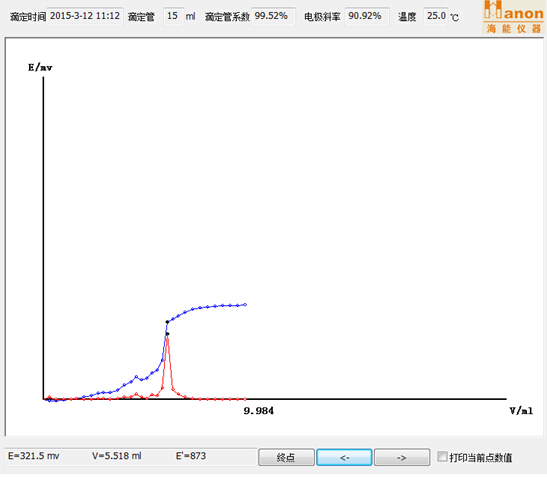Click the V/ml horizontal axis label
The height and width of the screenshot is (477, 547).
[x=521, y=411]
